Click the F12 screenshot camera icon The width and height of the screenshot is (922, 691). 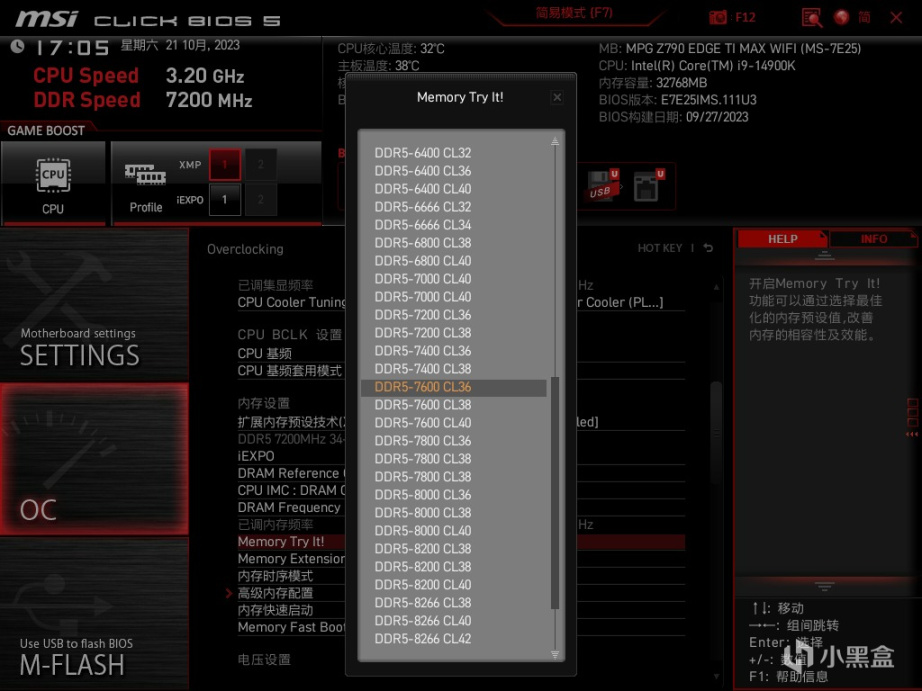(x=718, y=17)
